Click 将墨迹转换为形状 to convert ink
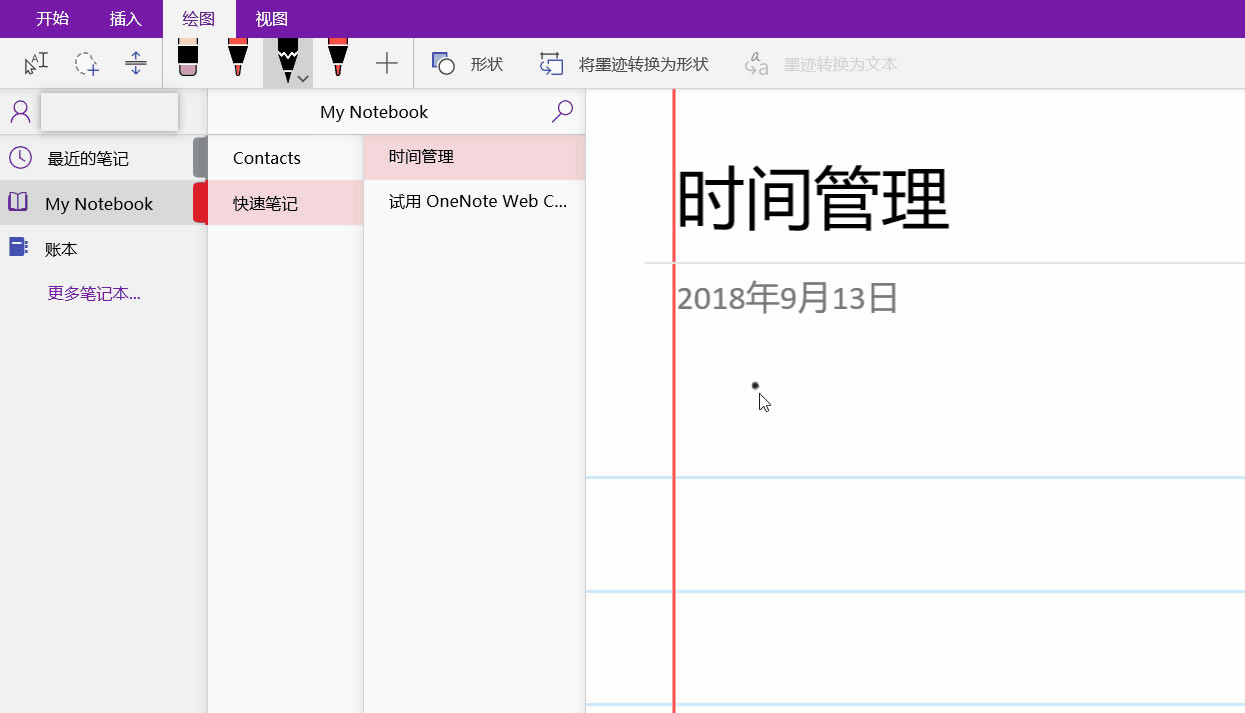This screenshot has height=713, width=1245. click(625, 62)
